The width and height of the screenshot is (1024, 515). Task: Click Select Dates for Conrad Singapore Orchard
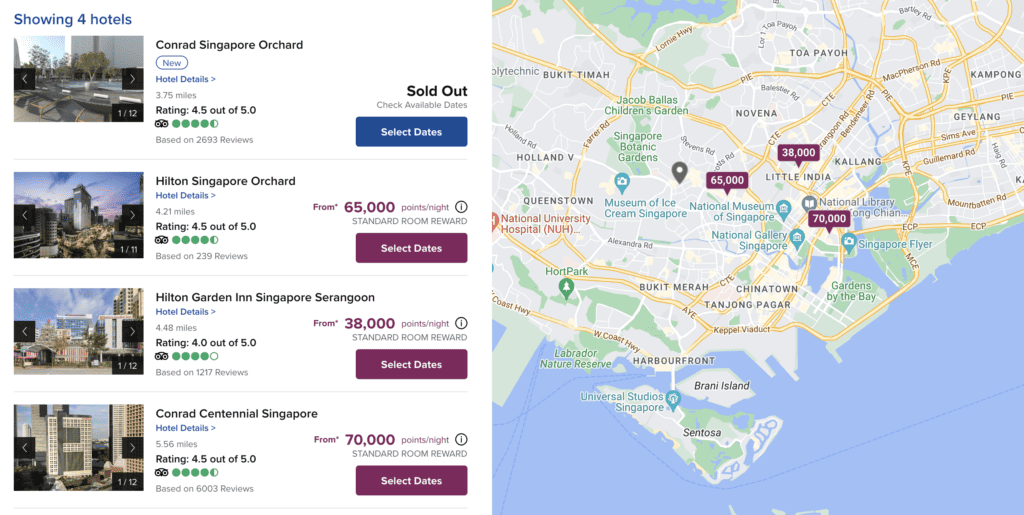tap(411, 132)
